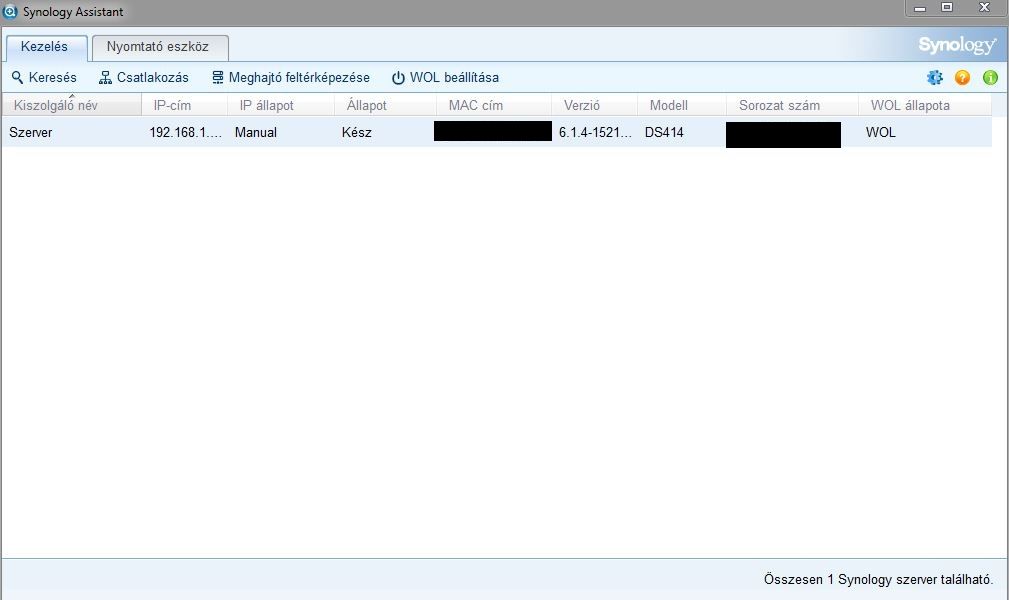Switch to the Kezelés tab
Viewport: 1009px width, 600px height.
(x=46, y=48)
